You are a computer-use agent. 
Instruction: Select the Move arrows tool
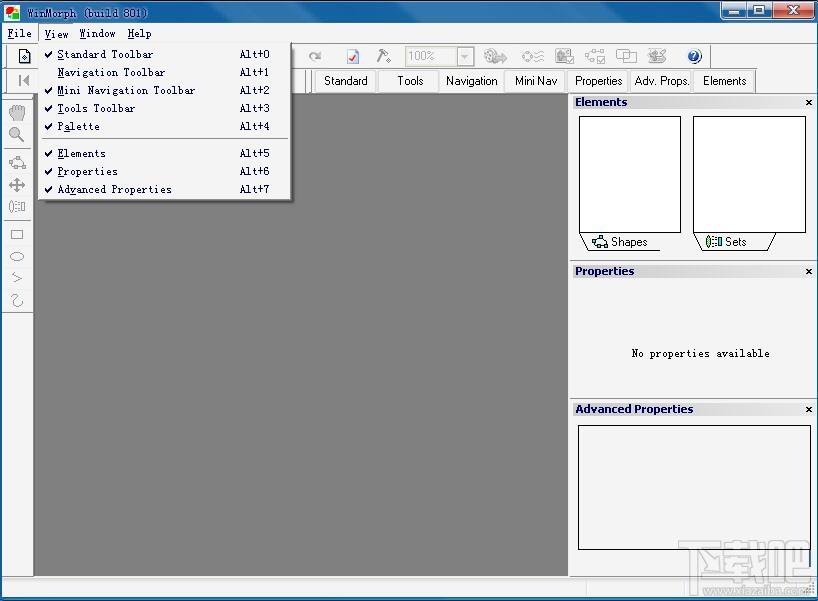tap(17, 185)
